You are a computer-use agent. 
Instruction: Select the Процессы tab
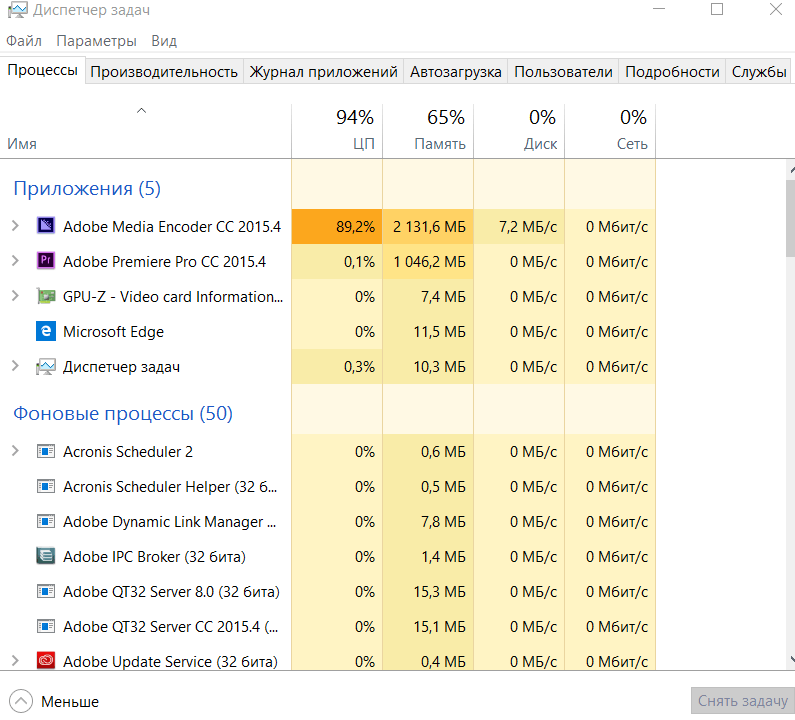coord(43,70)
